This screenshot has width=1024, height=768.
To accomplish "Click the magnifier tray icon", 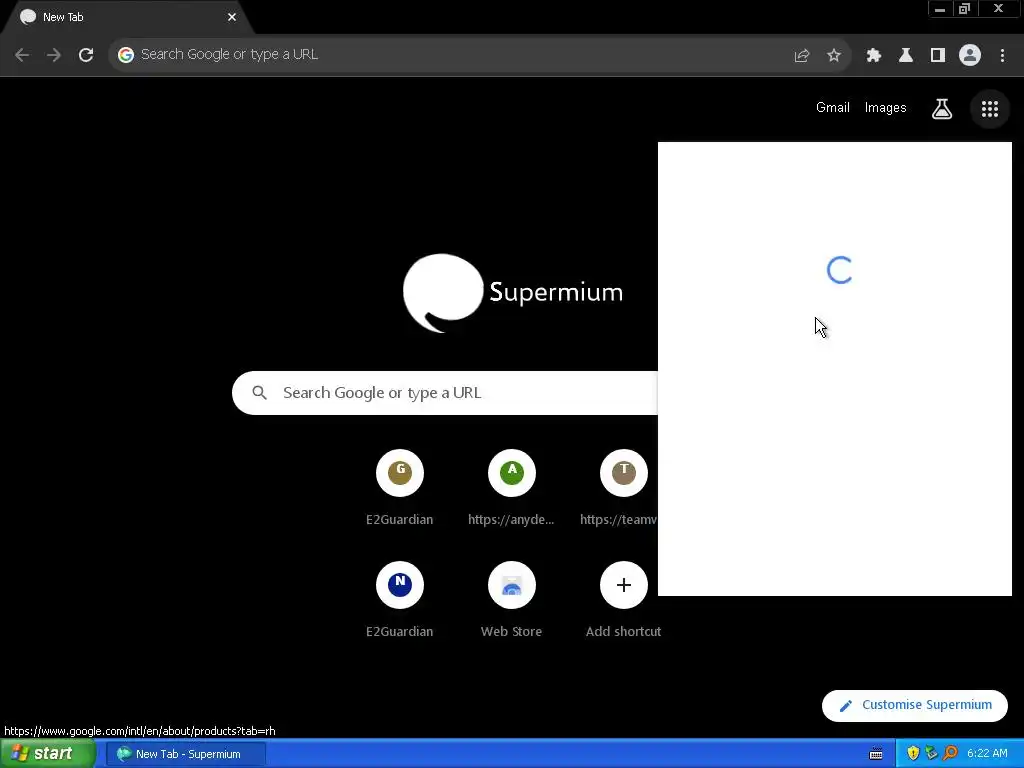I will (x=950, y=754).
